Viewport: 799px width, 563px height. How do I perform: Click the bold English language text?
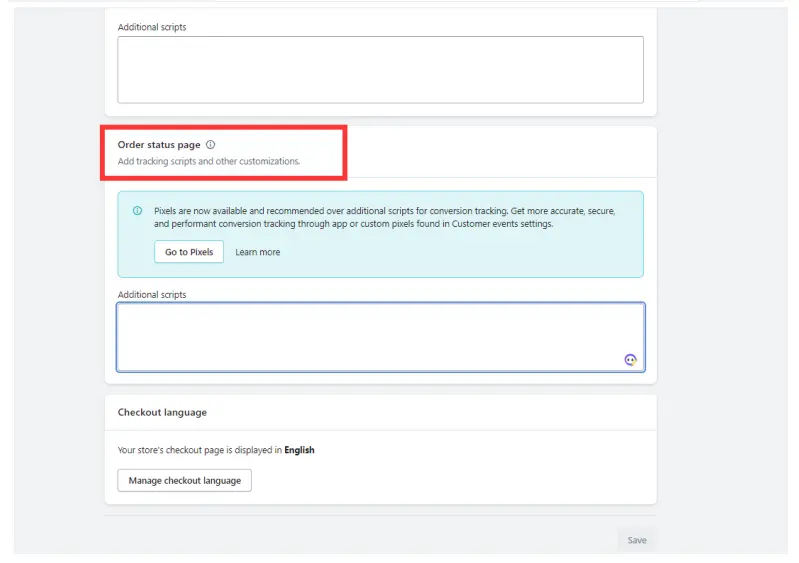click(299, 450)
